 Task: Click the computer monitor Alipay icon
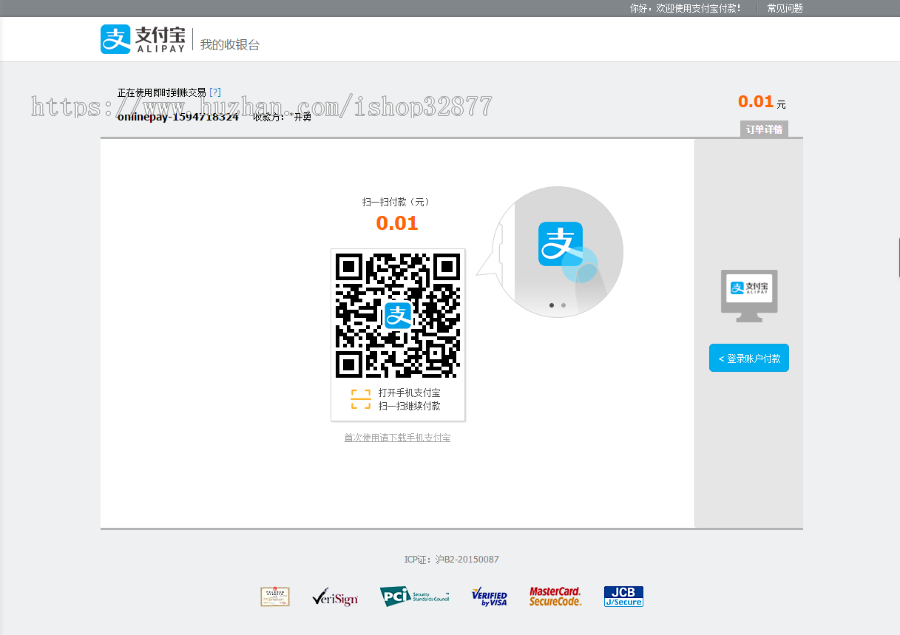pos(749,296)
